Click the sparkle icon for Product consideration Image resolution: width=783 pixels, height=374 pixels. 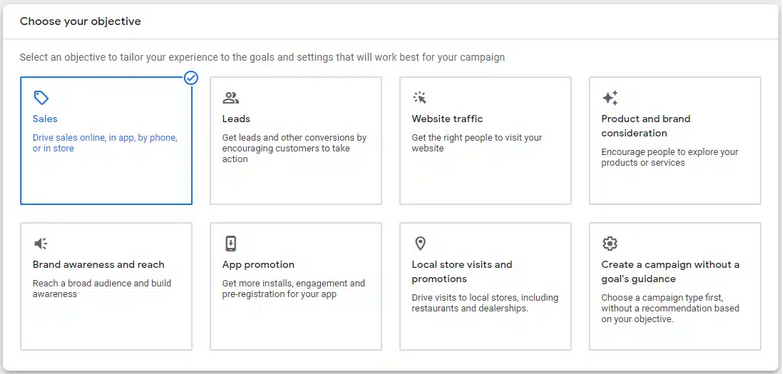tap(610, 98)
